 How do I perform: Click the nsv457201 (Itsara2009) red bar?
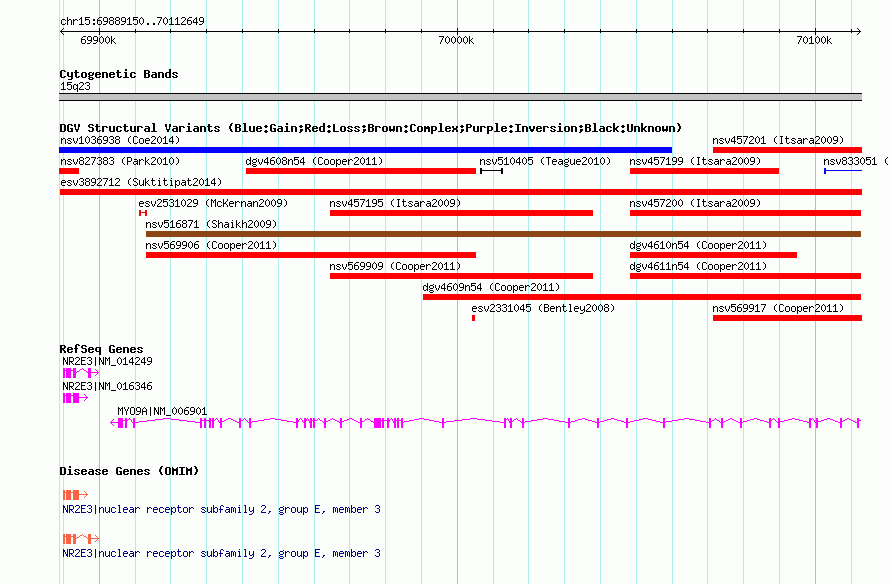787,150
